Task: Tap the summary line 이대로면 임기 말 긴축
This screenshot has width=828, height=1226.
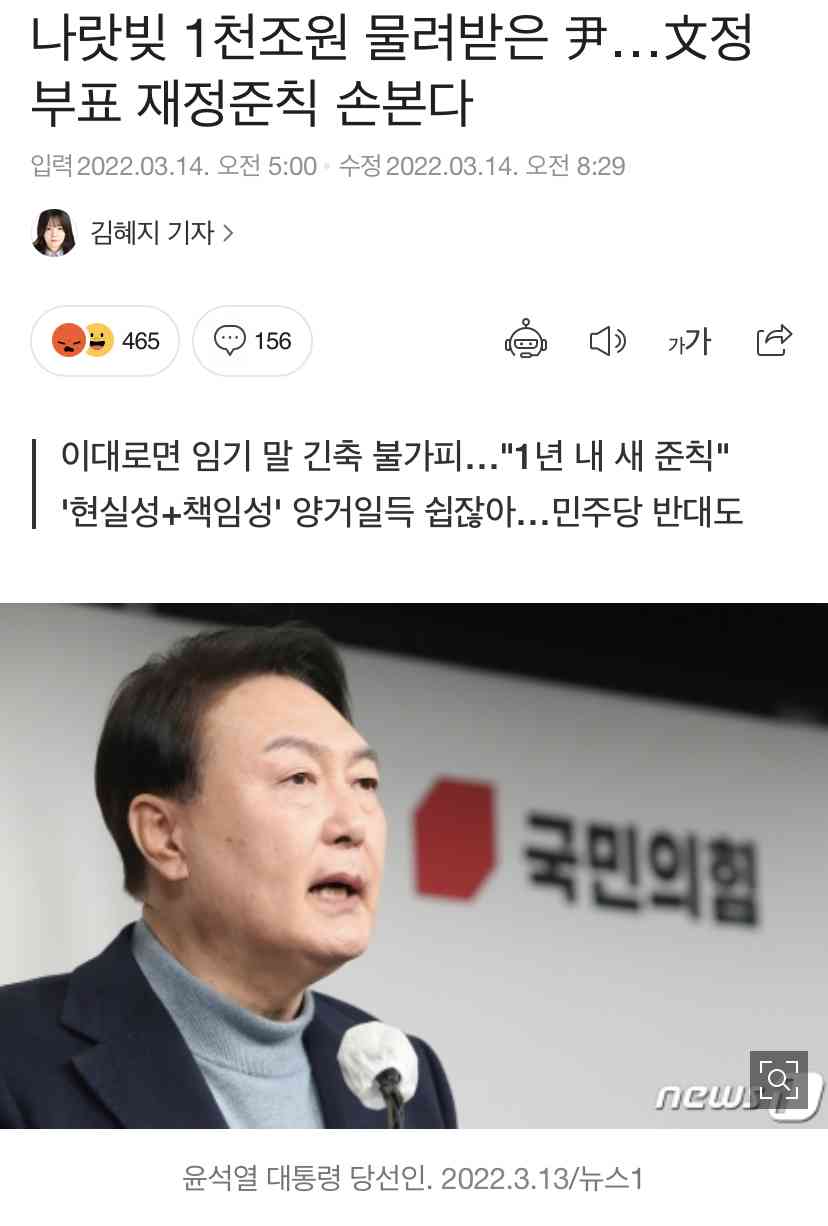Action: tap(397, 458)
